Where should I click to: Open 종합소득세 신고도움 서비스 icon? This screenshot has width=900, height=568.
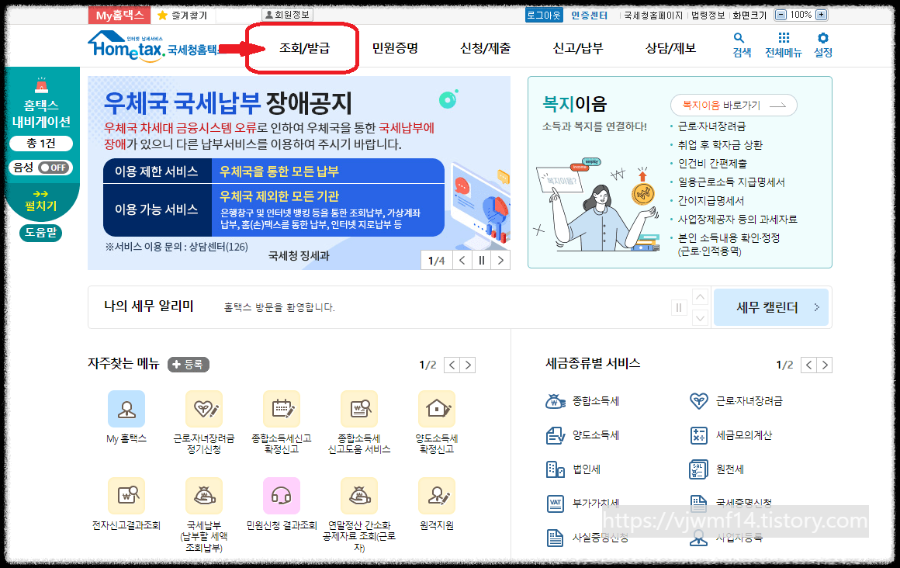pyautogui.click(x=359, y=409)
